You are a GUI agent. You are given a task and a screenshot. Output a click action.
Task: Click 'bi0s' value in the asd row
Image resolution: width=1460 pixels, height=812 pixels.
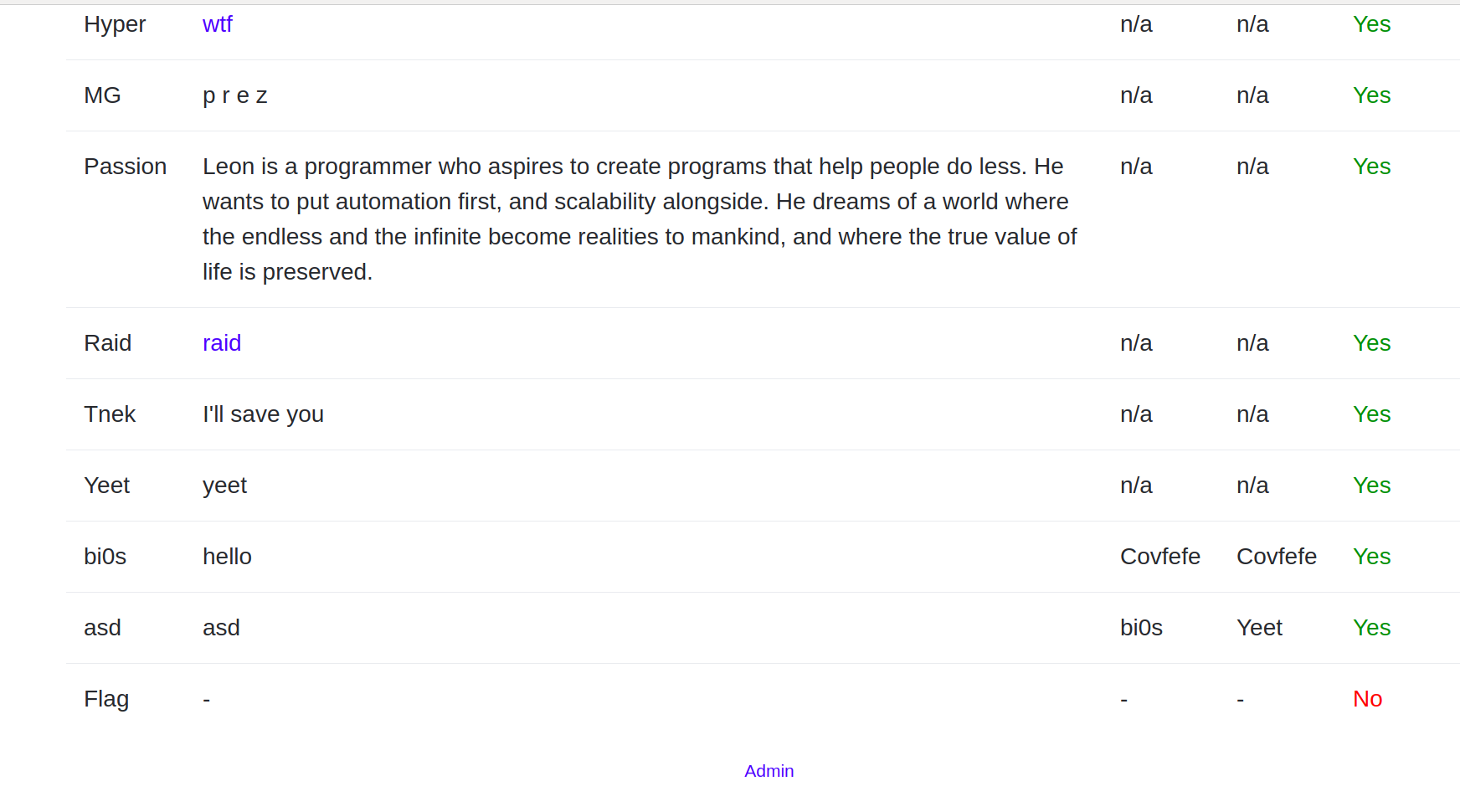pos(1141,628)
